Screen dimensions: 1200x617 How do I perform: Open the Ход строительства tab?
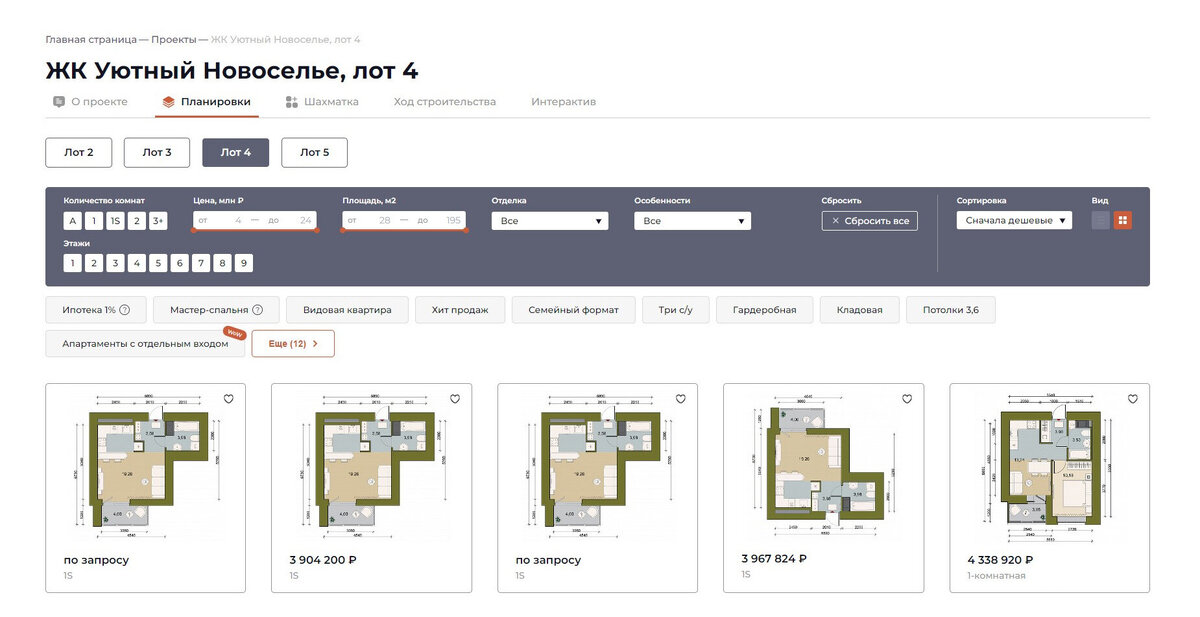coord(444,102)
